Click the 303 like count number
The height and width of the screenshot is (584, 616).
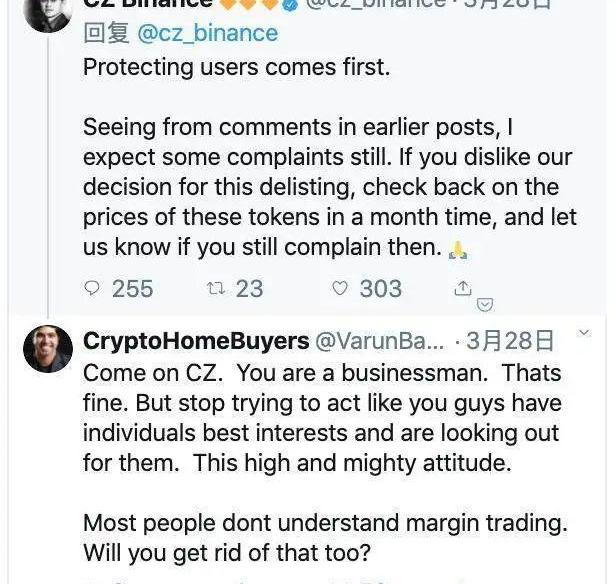(380, 289)
